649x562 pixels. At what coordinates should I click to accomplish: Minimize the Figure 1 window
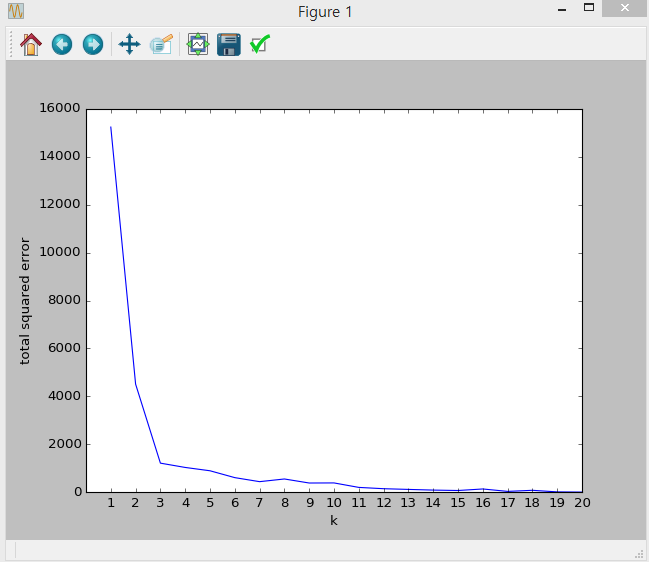coord(562,9)
